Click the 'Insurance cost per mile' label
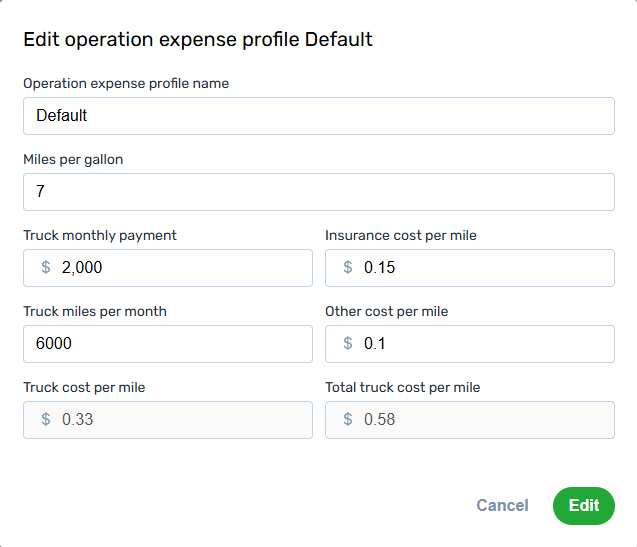 [401, 235]
